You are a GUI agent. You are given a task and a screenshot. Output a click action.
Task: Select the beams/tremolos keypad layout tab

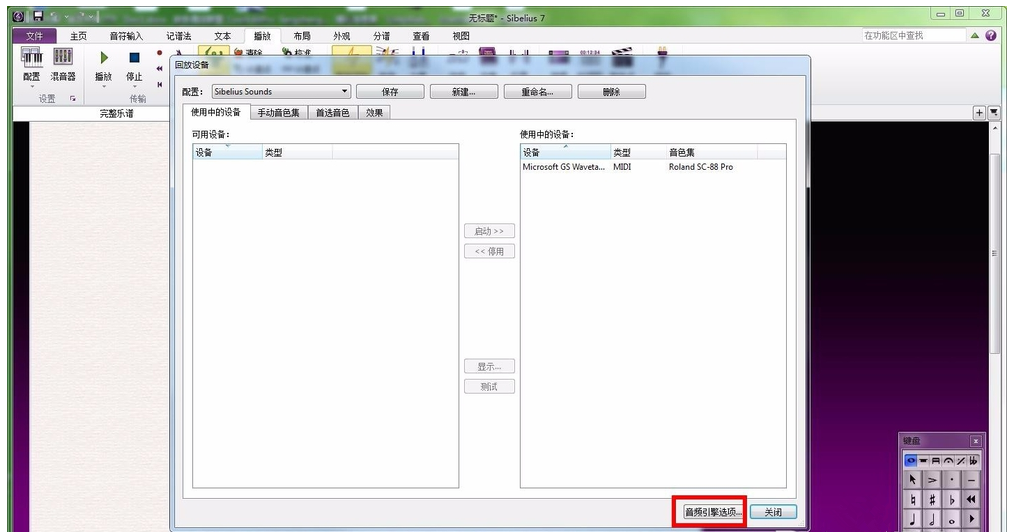click(935, 461)
